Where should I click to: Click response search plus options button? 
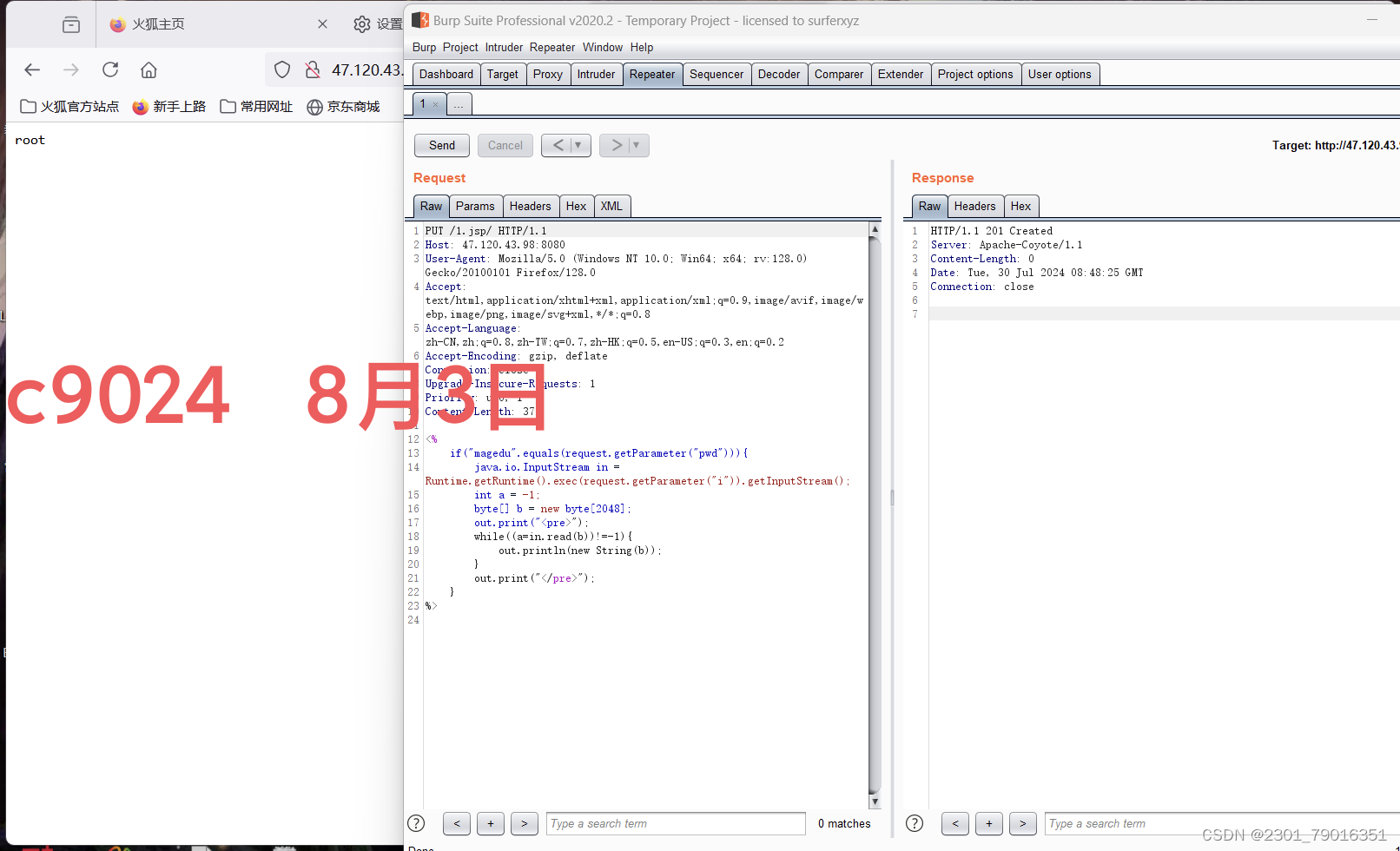pos(989,823)
